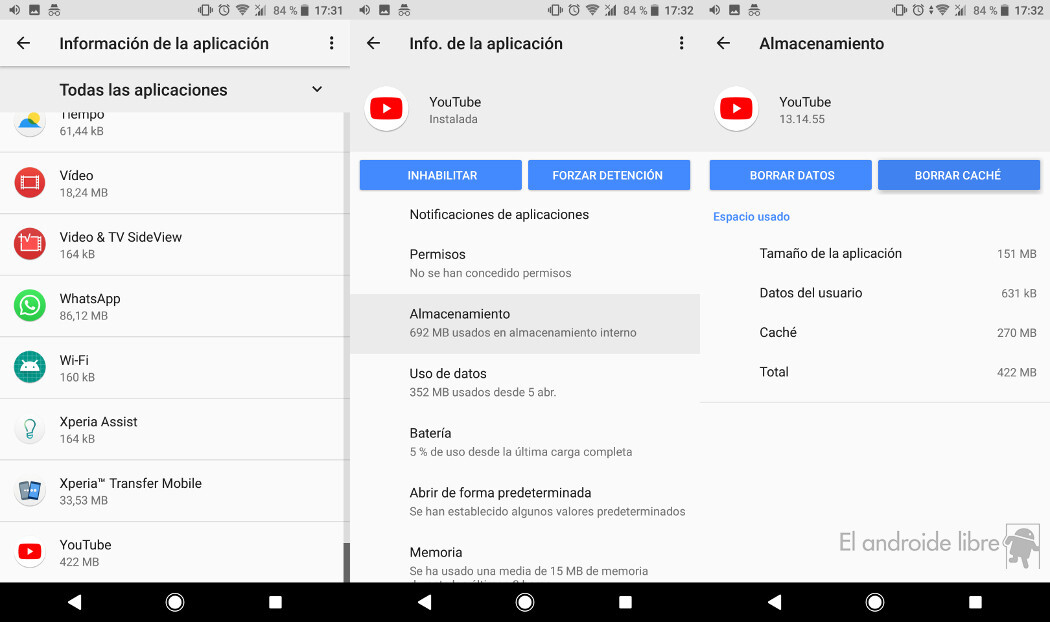Open the Almacenamiento 692 MB item
The width and height of the screenshot is (1050, 622).
click(525, 323)
